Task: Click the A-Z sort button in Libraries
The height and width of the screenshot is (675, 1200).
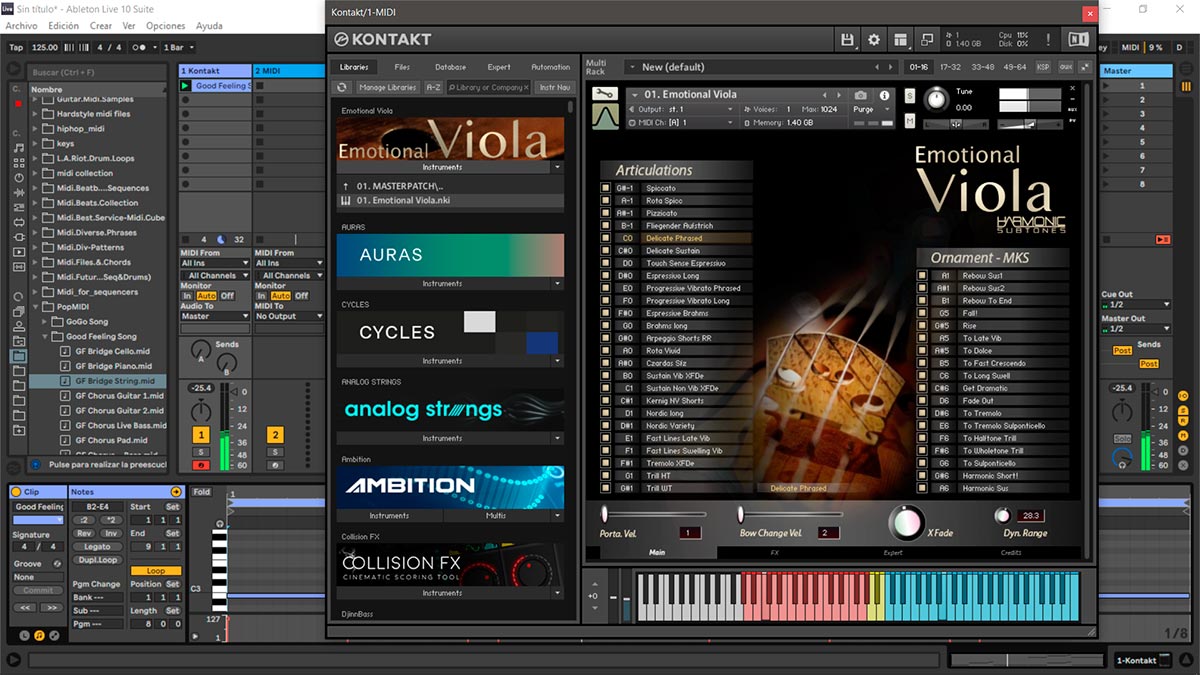Action: (x=433, y=87)
